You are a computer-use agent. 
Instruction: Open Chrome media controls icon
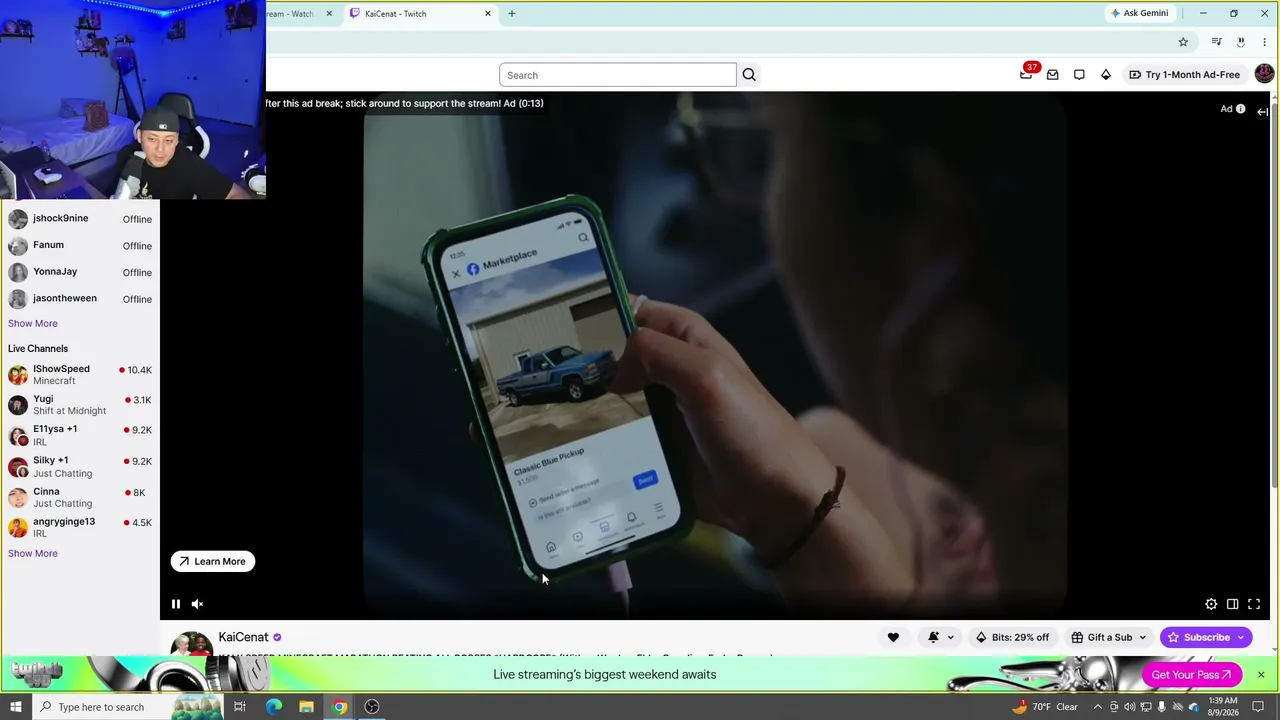(1216, 42)
